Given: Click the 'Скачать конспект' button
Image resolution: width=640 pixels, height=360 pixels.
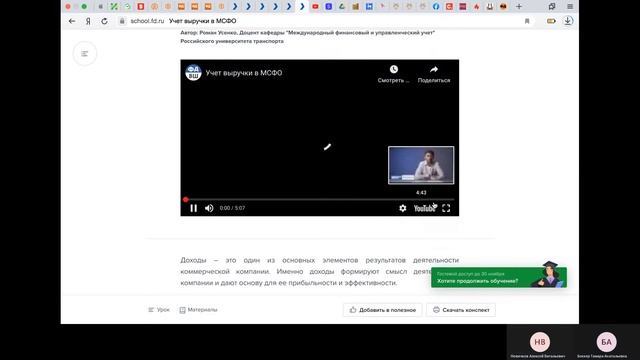Looking at the screenshot, I should 461,310.
